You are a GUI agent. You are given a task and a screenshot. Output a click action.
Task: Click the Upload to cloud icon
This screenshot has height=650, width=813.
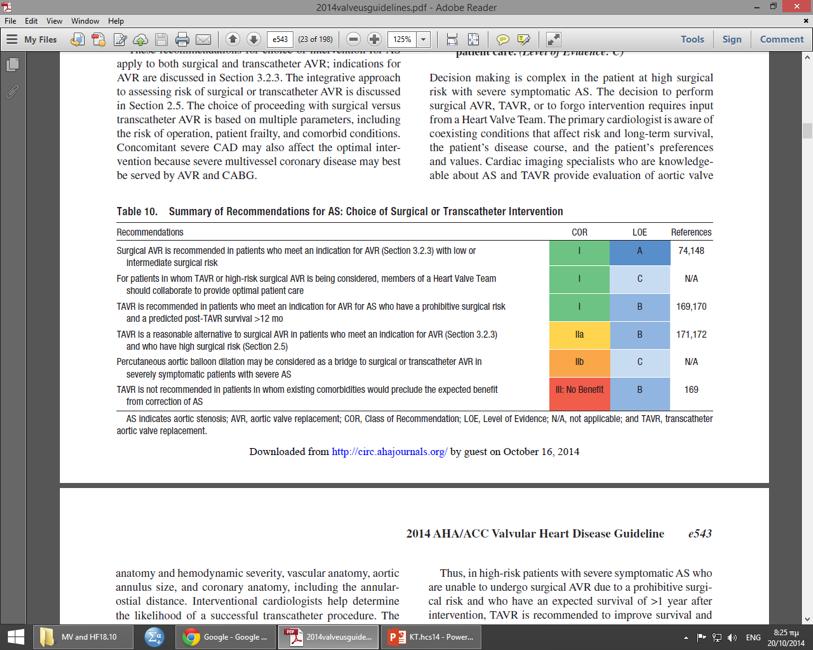coord(141,39)
